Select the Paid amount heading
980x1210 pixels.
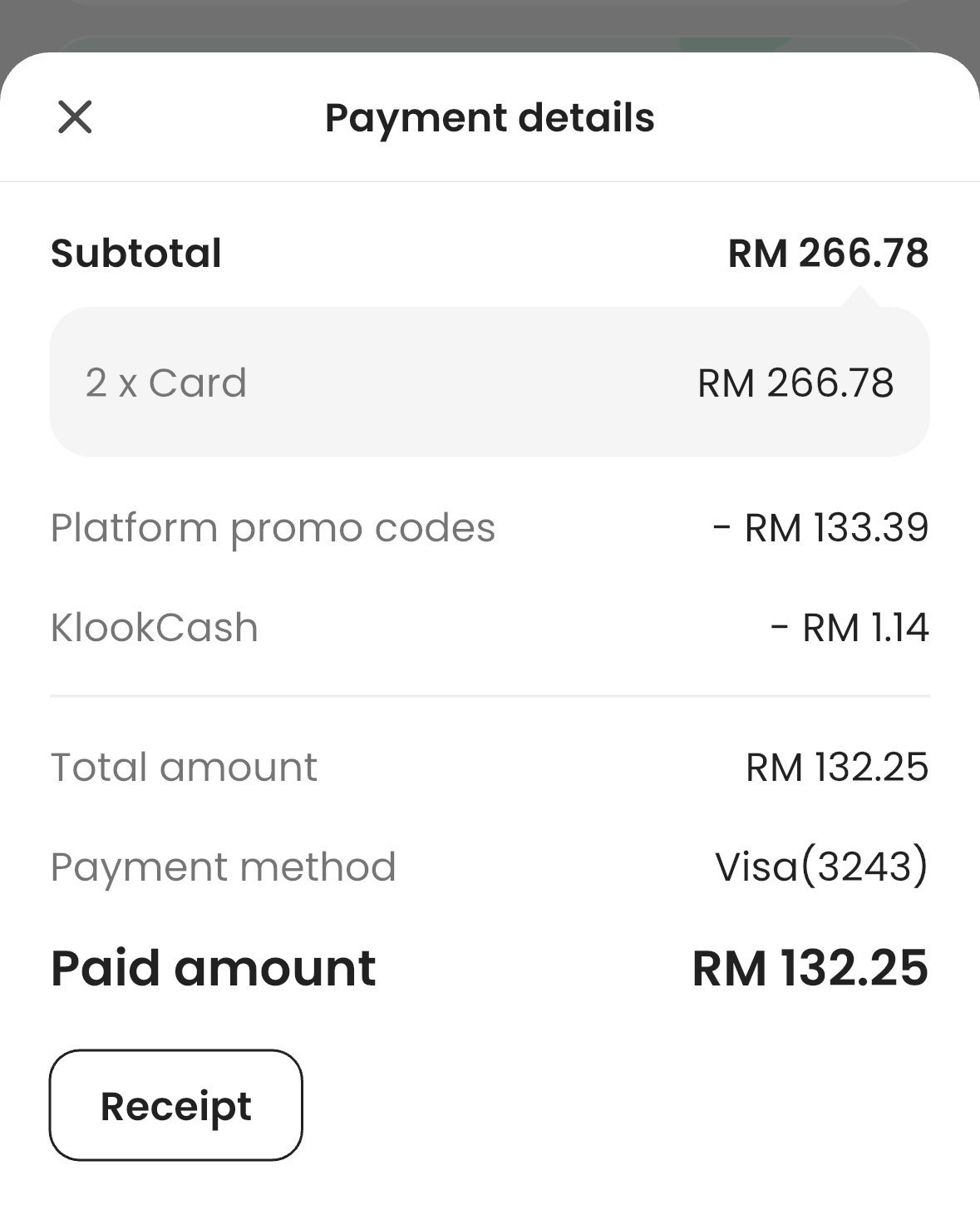[214, 968]
